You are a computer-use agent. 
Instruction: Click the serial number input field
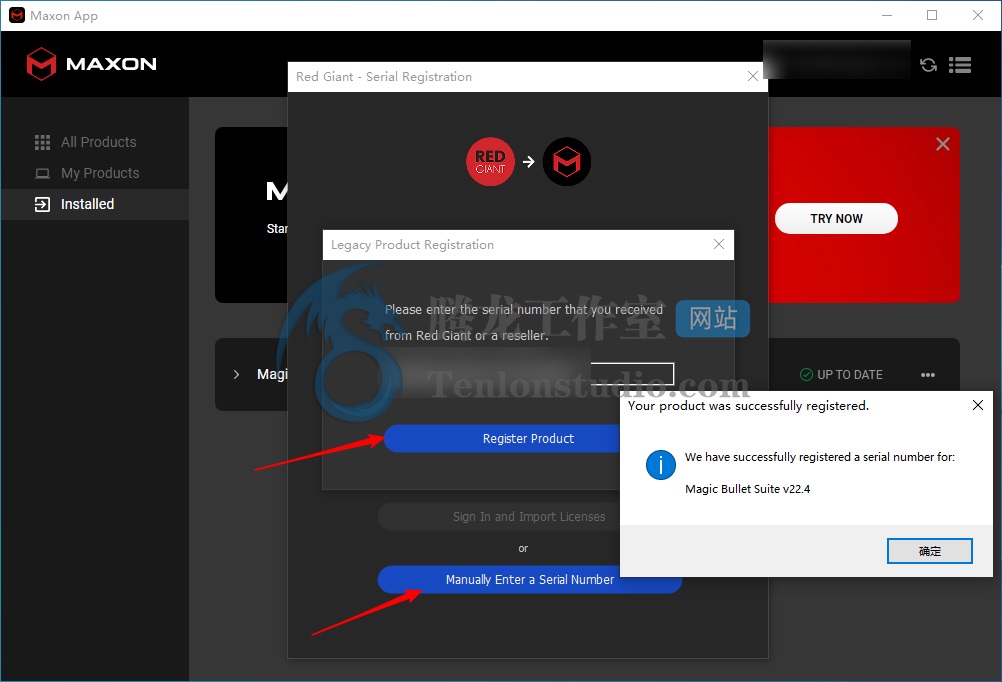pyautogui.click(x=529, y=373)
